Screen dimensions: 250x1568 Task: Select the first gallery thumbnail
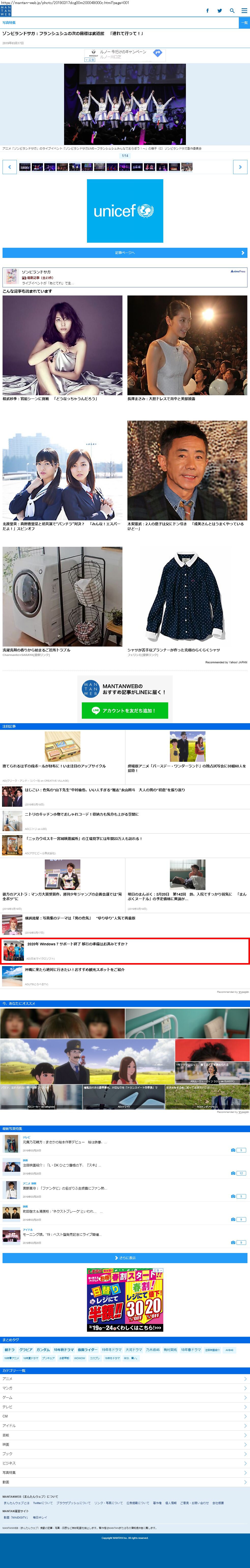click(25, 167)
